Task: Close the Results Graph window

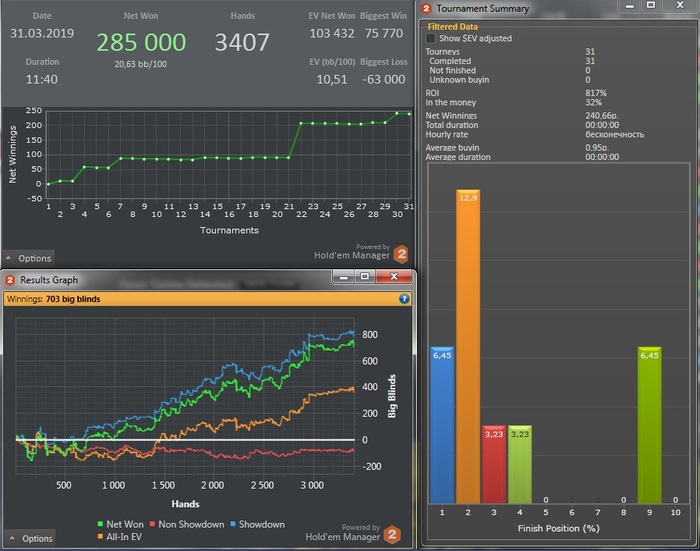Action: pos(394,276)
